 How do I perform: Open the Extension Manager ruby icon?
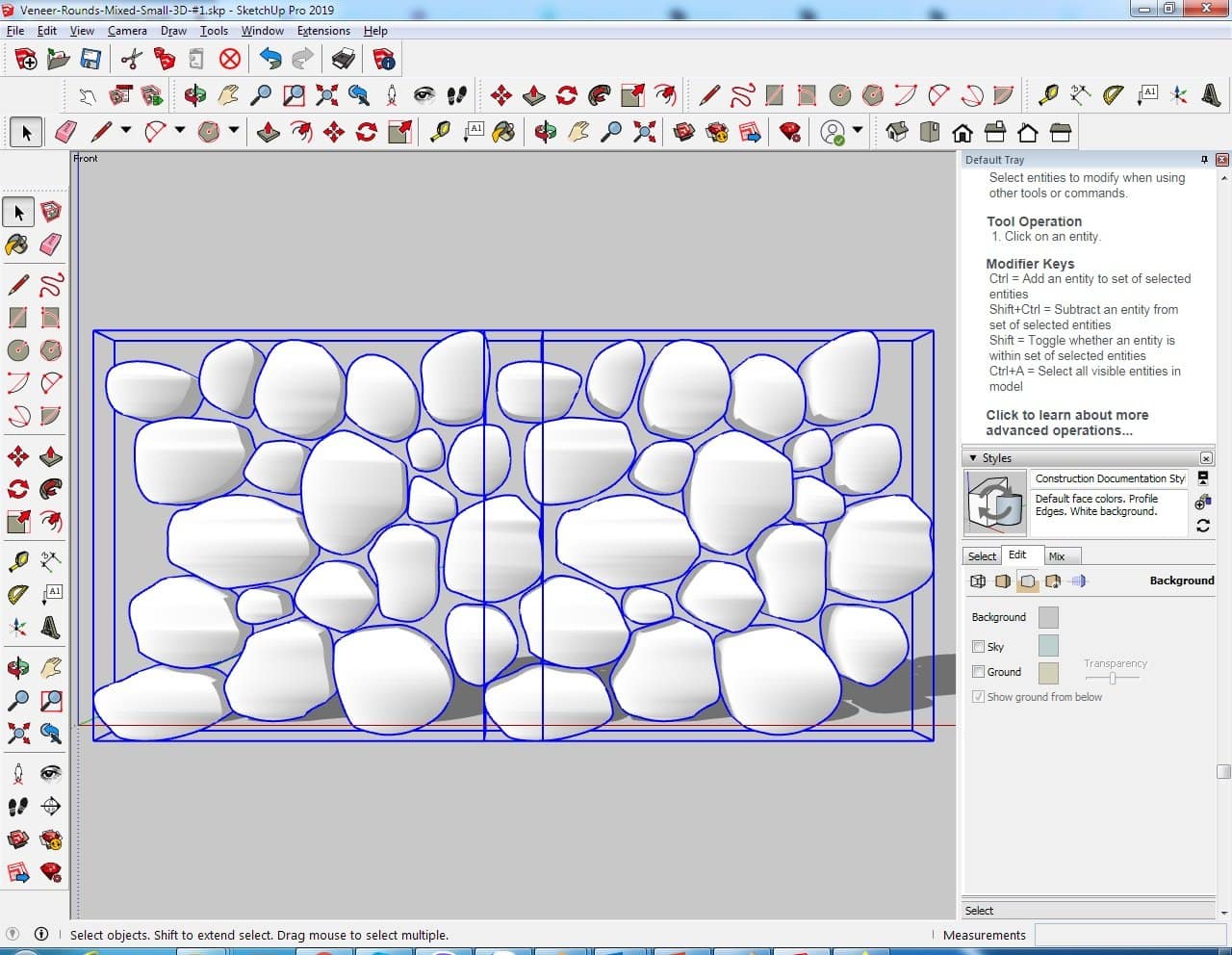tap(790, 132)
